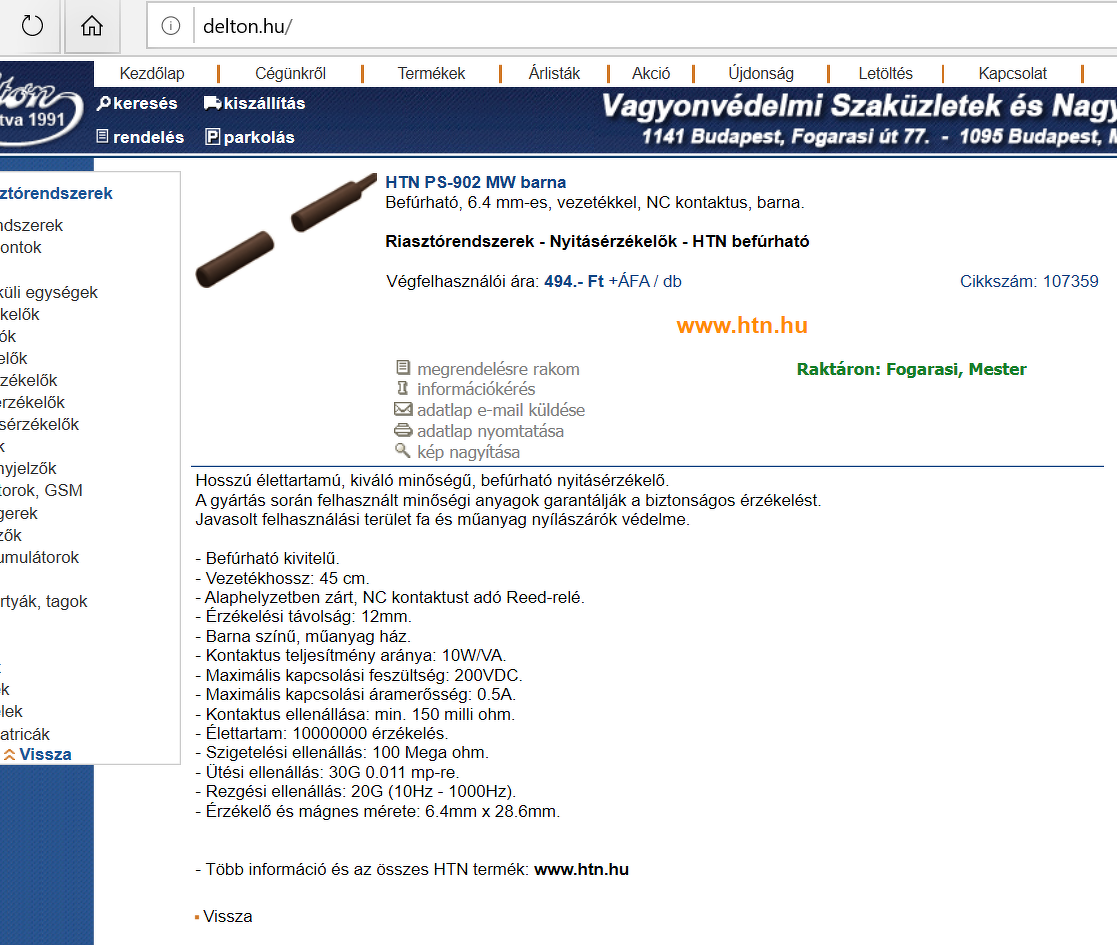Click the Riasztórendszerek - Nyitásérzékelők category heading
The height and width of the screenshot is (945, 1117).
[x=597, y=241]
